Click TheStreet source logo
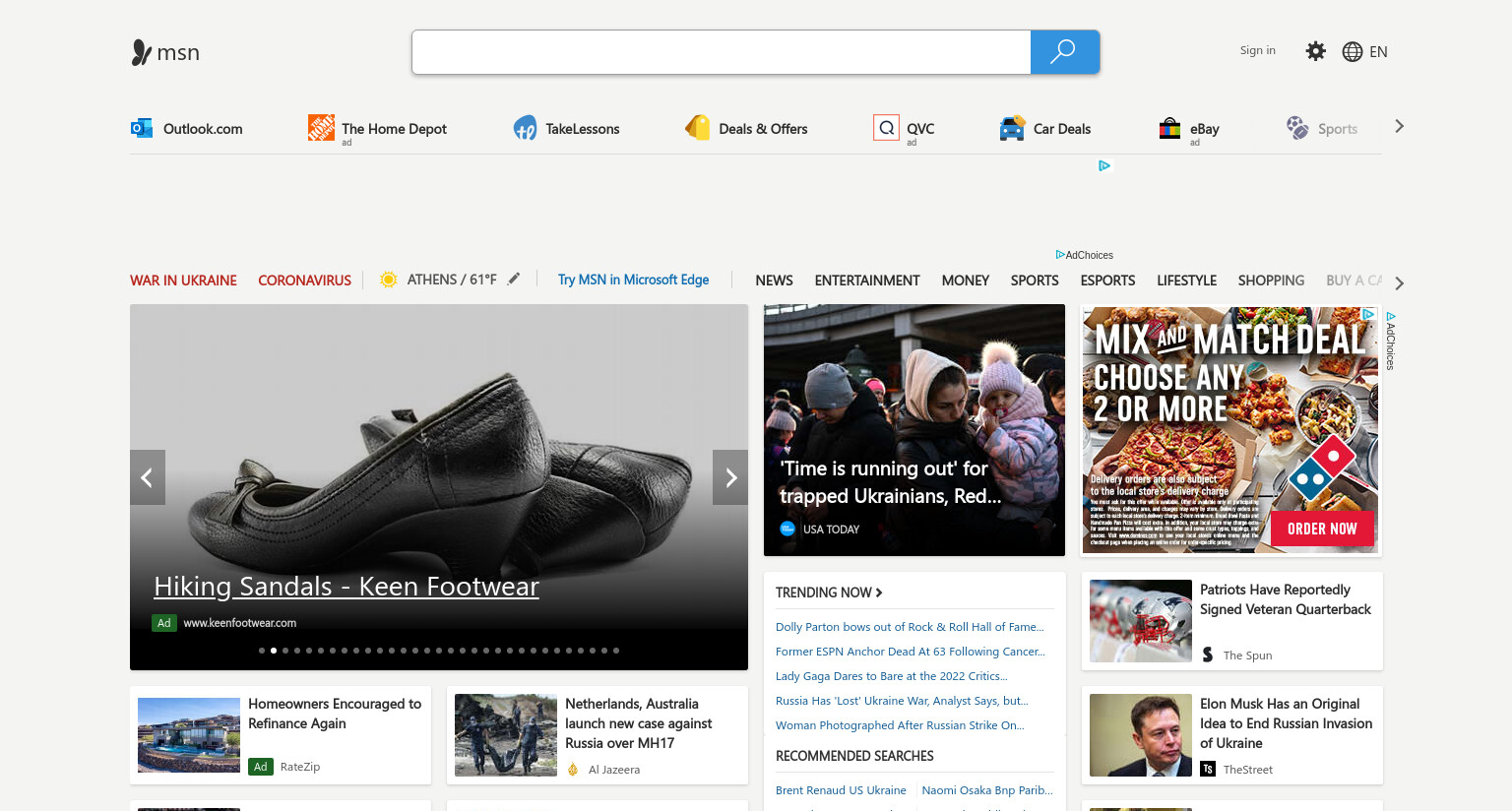The height and width of the screenshot is (811, 1512). click(1208, 769)
